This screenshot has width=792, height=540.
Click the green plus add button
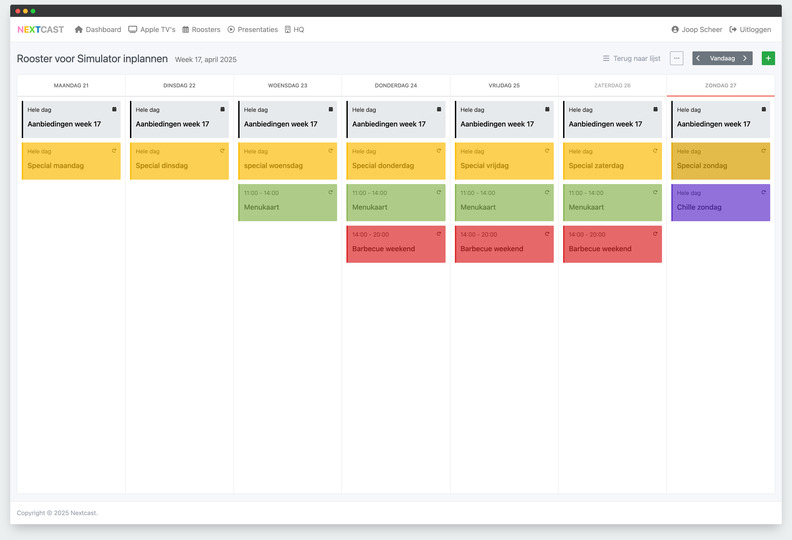[767, 58]
